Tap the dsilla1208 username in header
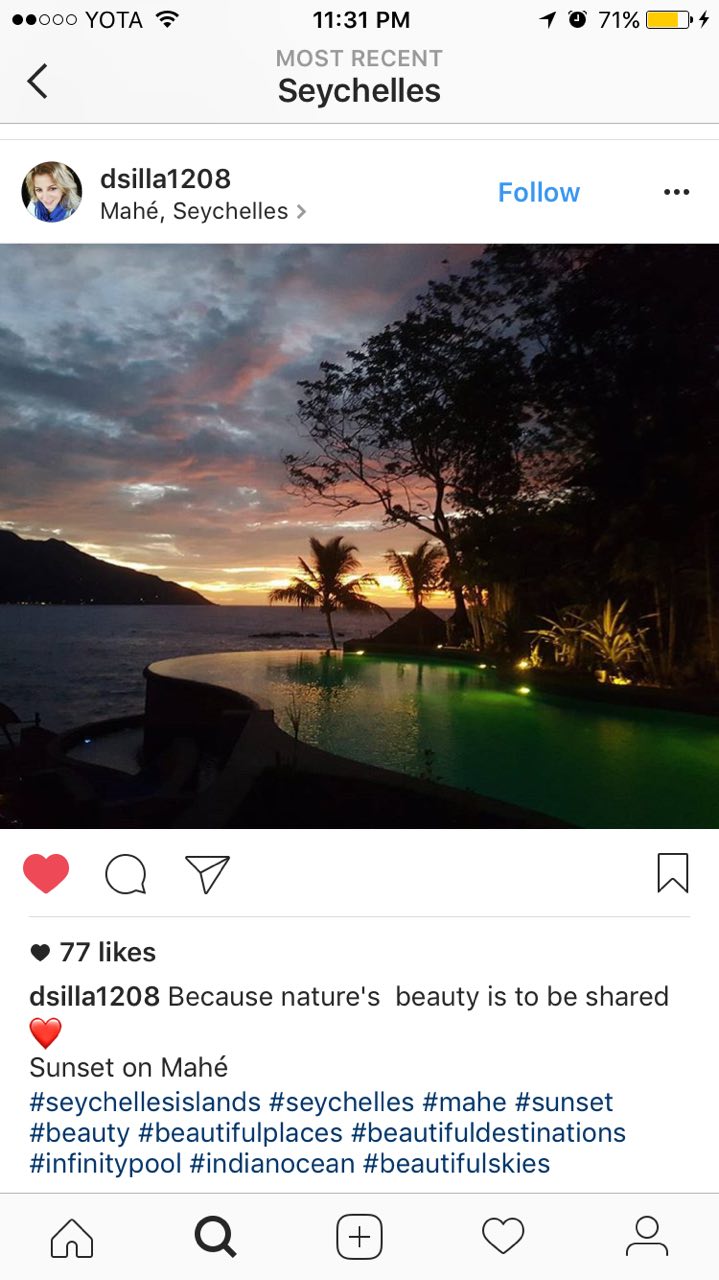 click(x=165, y=179)
